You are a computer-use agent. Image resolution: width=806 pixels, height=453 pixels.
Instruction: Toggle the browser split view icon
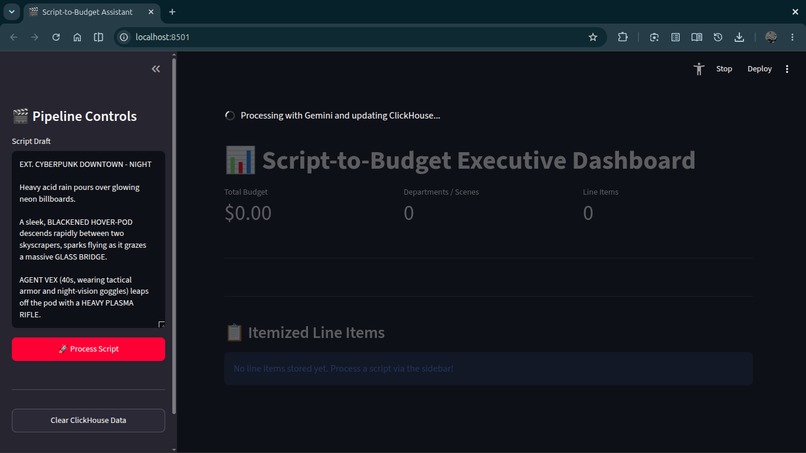[99, 37]
